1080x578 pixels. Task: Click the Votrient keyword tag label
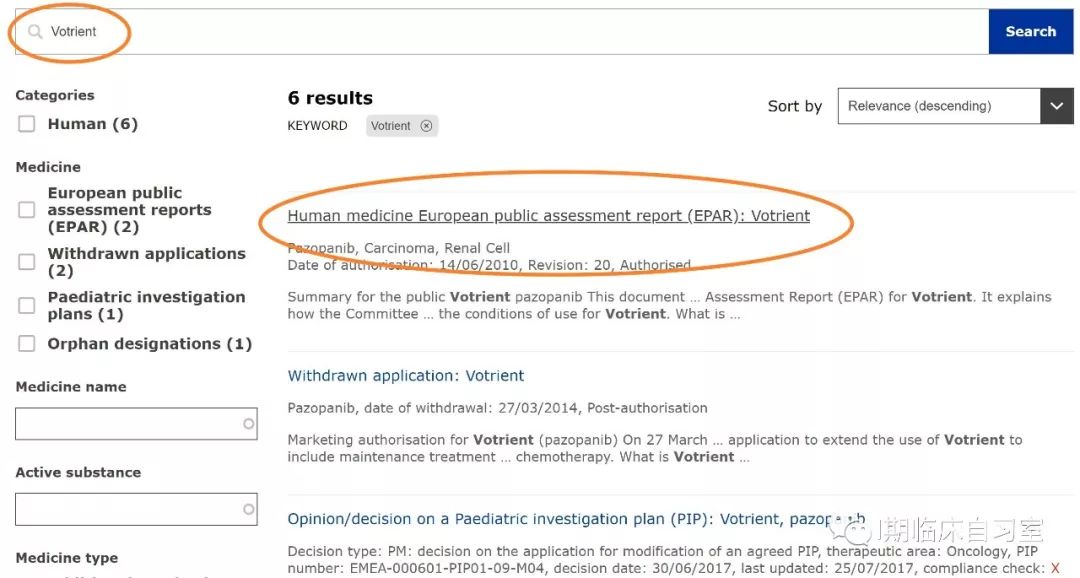pos(391,126)
